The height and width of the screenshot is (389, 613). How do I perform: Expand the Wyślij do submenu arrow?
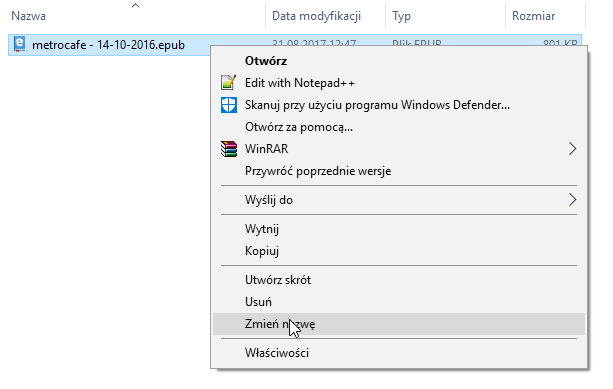(x=572, y=200)
